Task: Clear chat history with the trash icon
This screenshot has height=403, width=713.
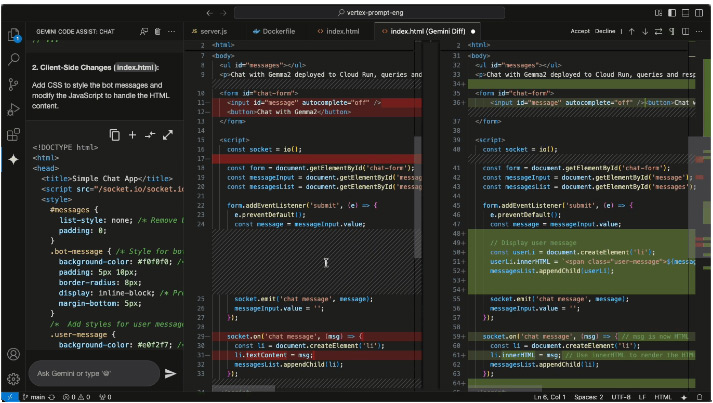Action: (x=157, y=31)
